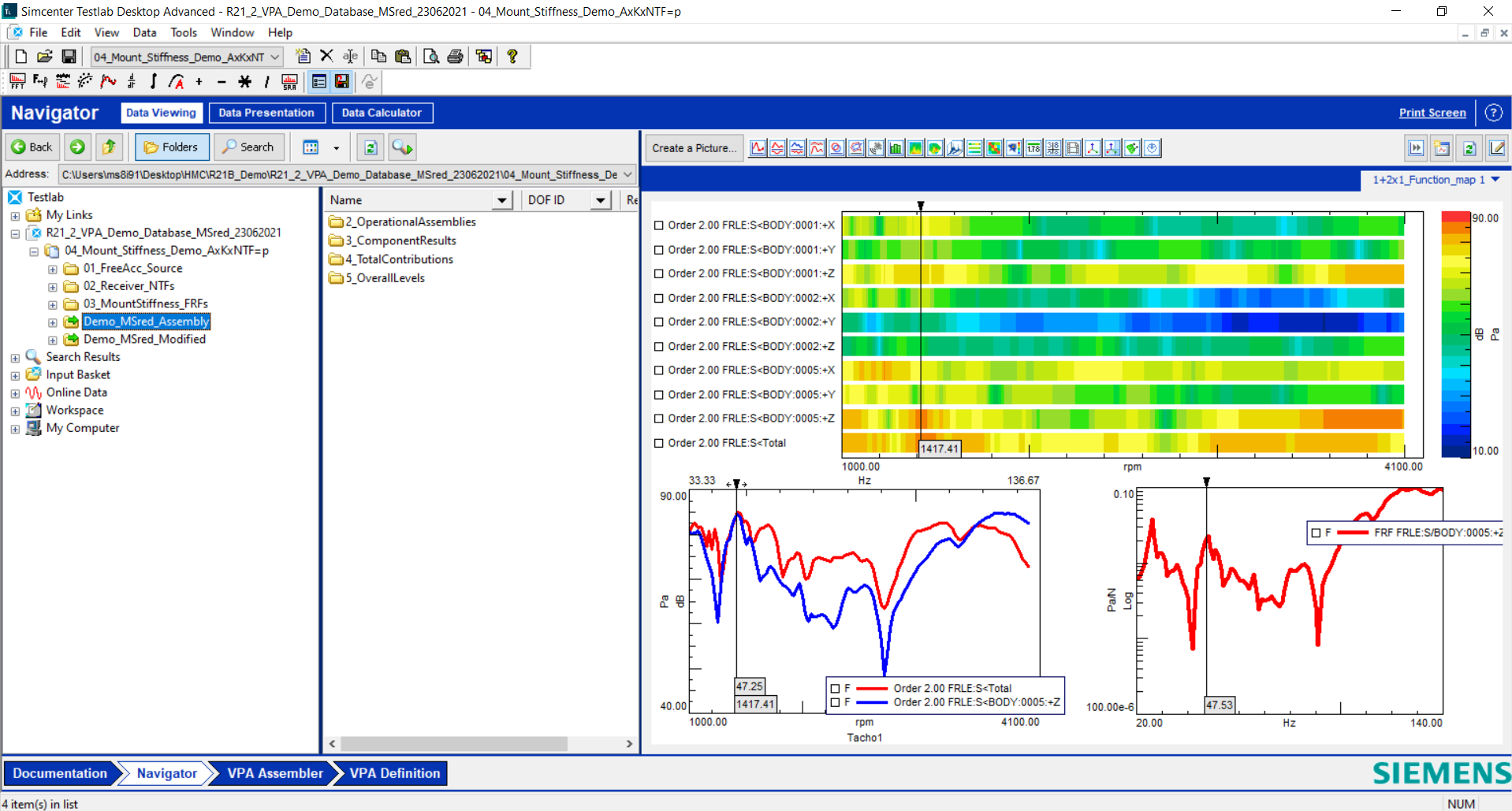The width and height of the screenshot is (1512, 811).
Task: Click the waterfall display icon
Action: click(x=954, y=147)
